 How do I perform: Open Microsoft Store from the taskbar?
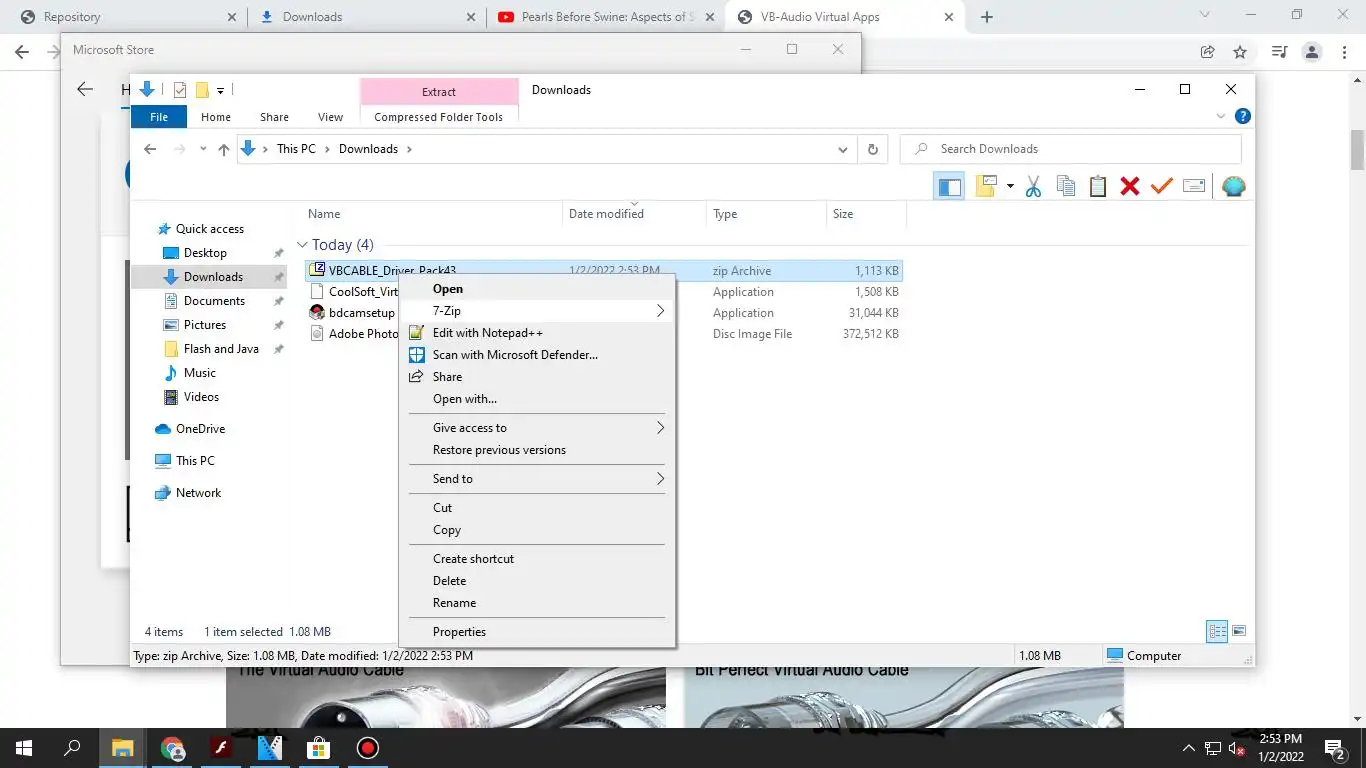click(318, 748)
